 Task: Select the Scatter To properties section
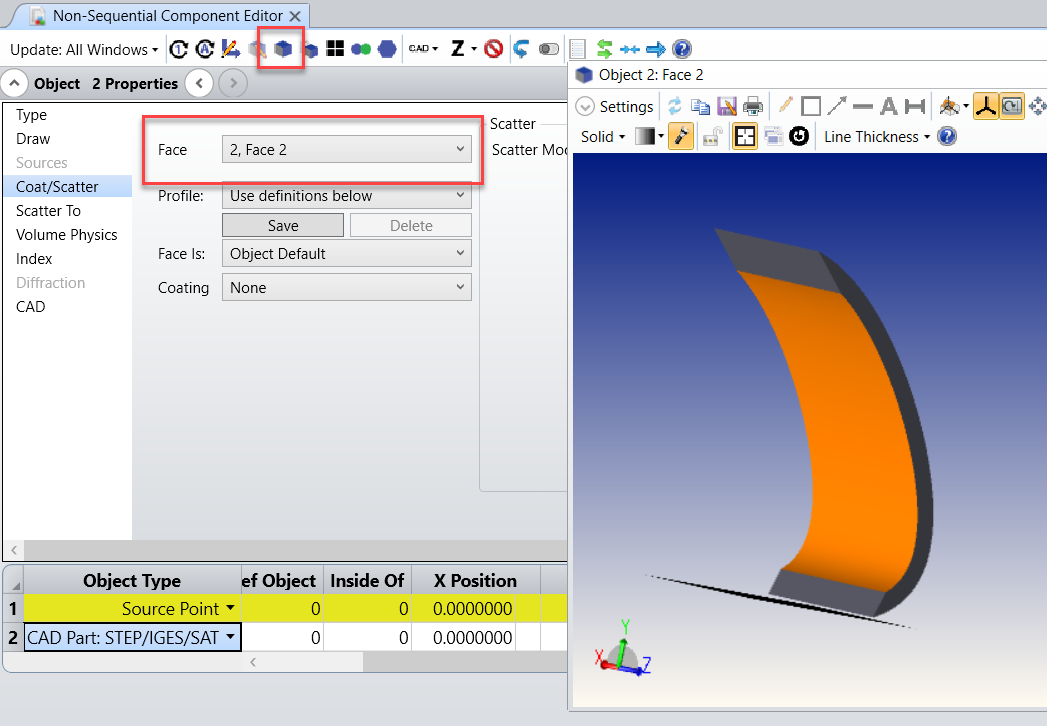49,211
